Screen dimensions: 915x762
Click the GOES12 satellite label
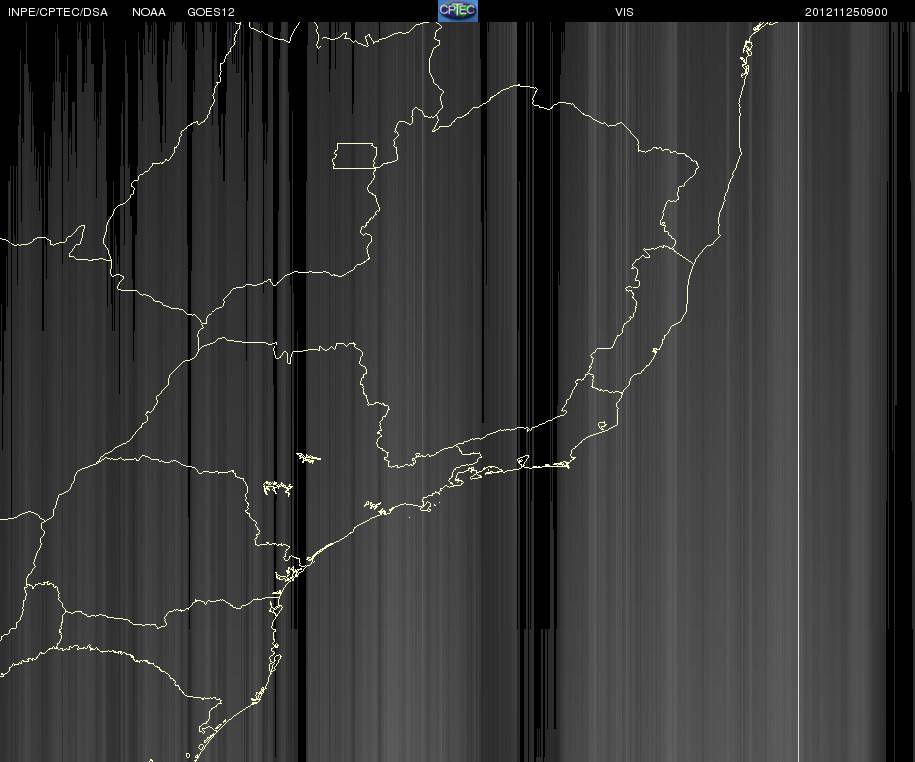point(211,12)
